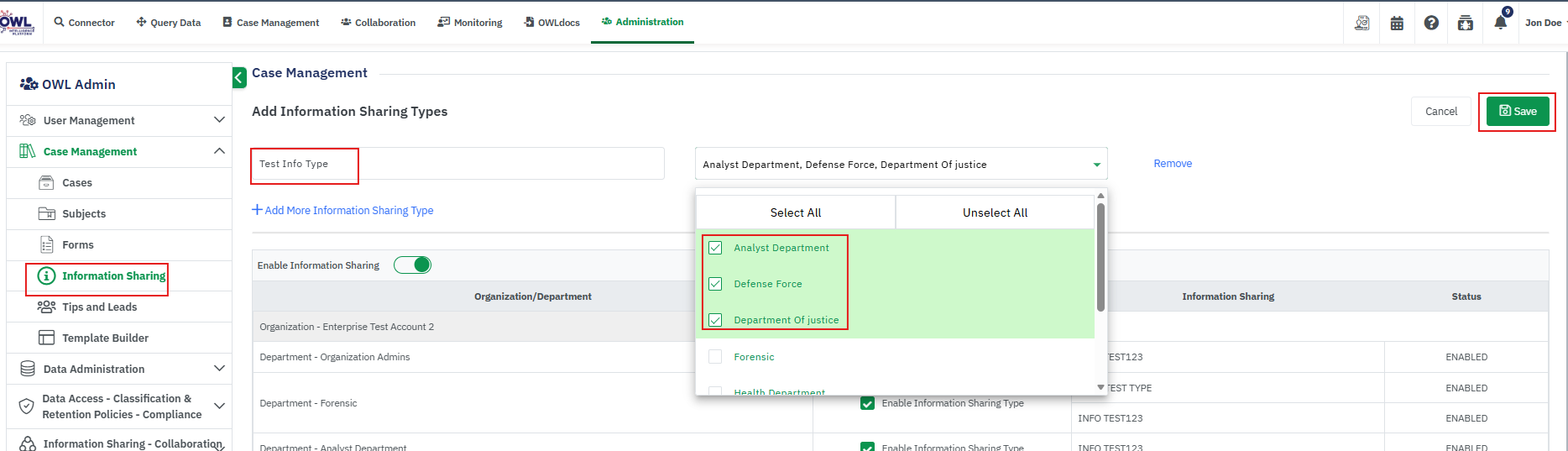This screenshot has width=1568, height=451.
Task: Open the calendar icon in header
Action: 1397,23
